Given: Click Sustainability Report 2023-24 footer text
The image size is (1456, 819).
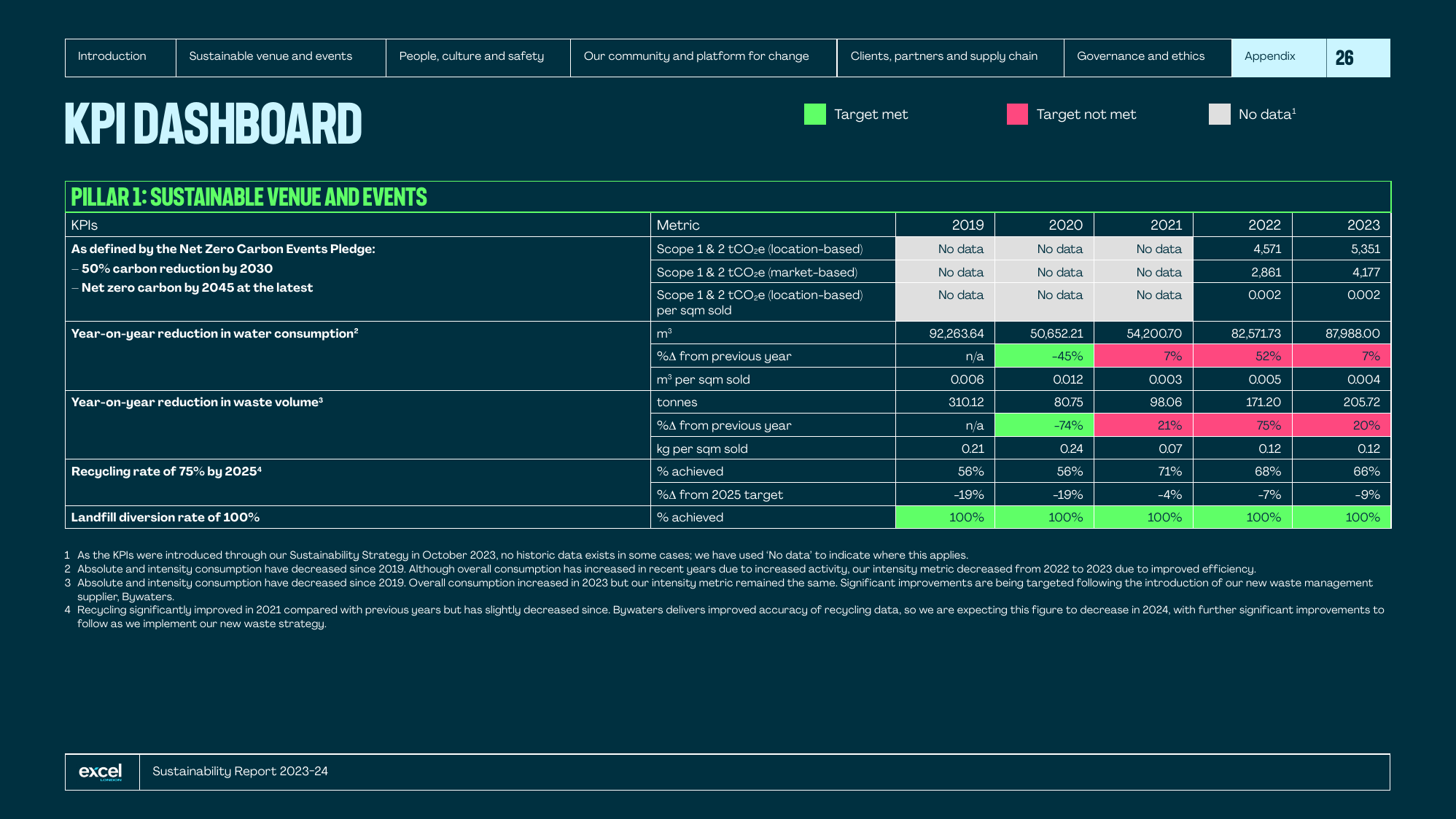Looking at the screenshot, I should [x=240, y=772].
